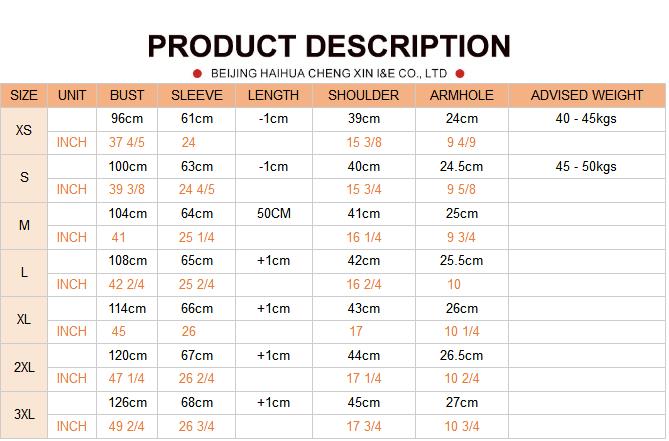This screenshot has width=669, height=441.
Task: Select the ADVISED WEIGHT header
Action: tap(587, 95)
